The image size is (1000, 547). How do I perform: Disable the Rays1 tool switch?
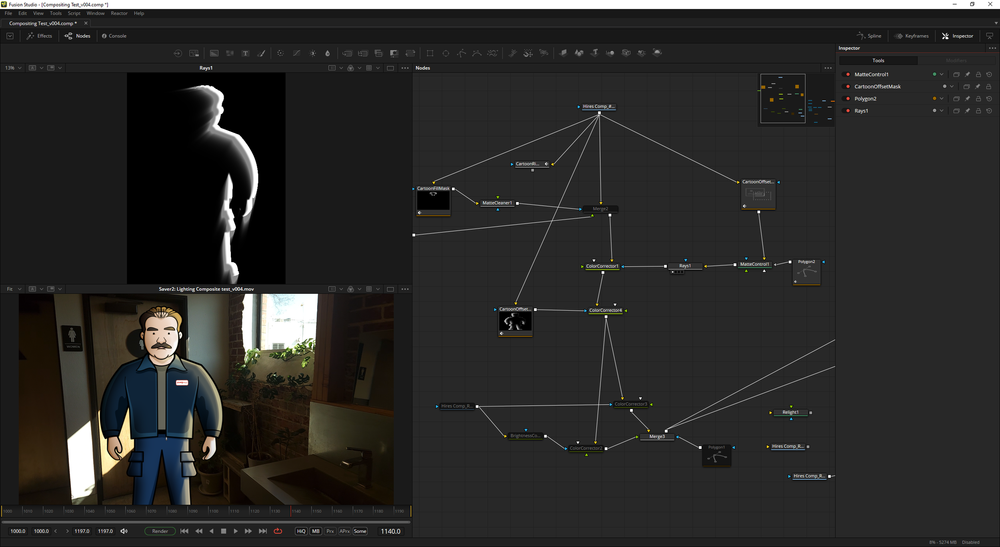pos(848,111)
